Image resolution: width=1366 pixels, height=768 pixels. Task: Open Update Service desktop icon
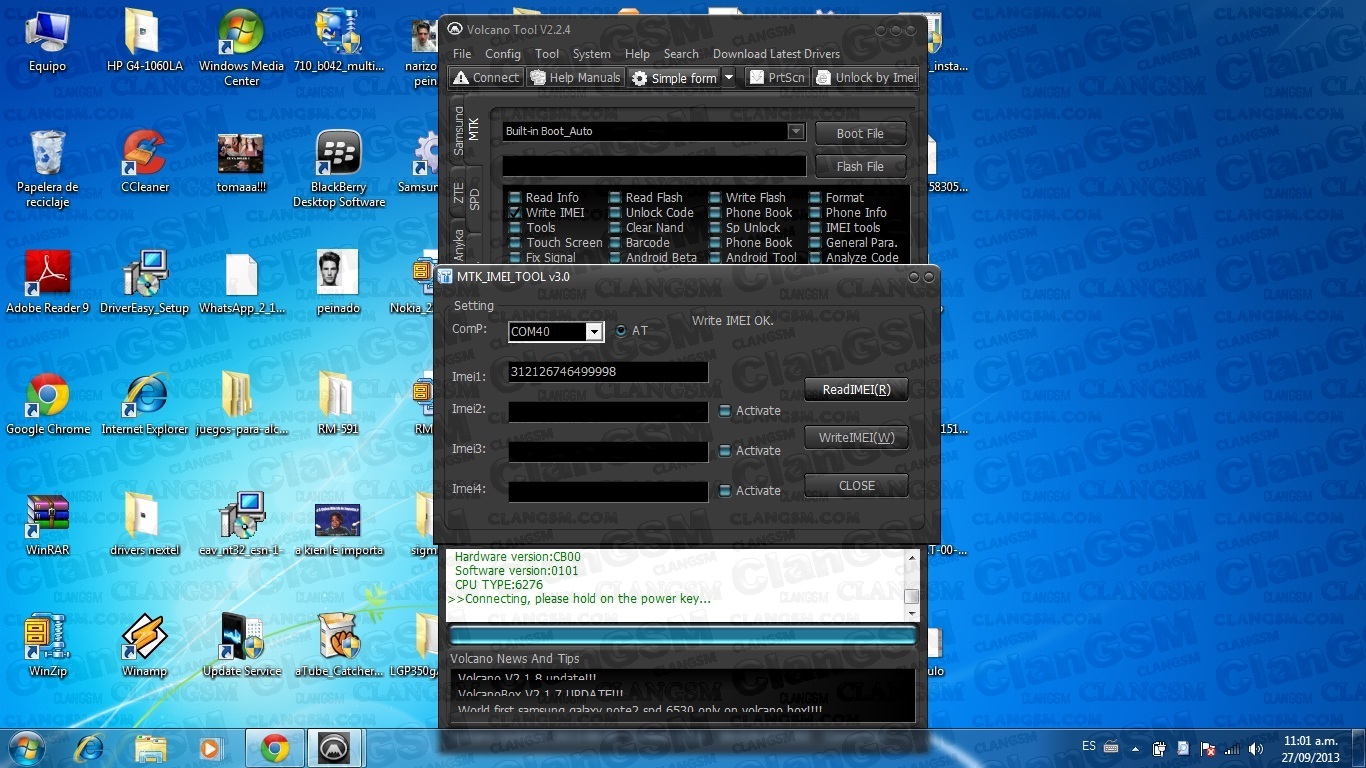click(241, 646)
